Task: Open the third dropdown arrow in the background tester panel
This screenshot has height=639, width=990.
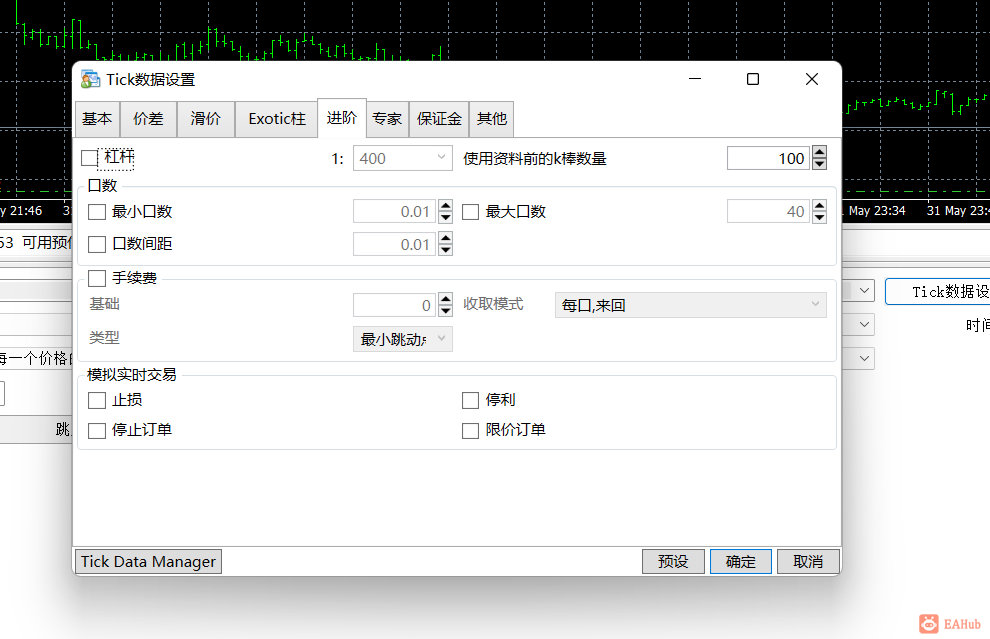Action: pyautogui.click(x=864, y=359)
